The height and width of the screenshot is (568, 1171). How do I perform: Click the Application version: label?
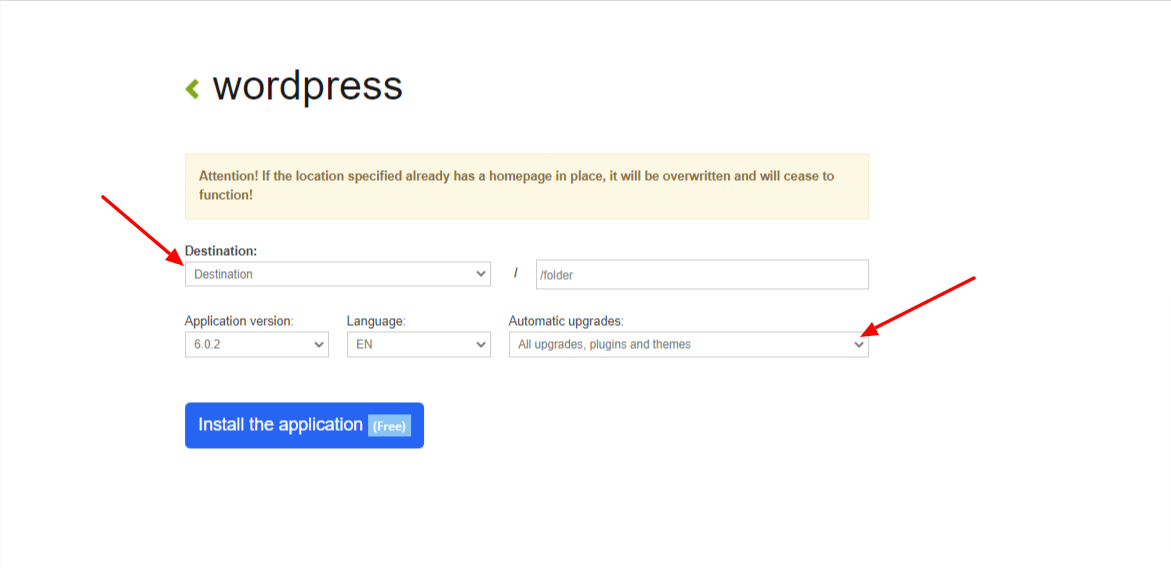239,321
